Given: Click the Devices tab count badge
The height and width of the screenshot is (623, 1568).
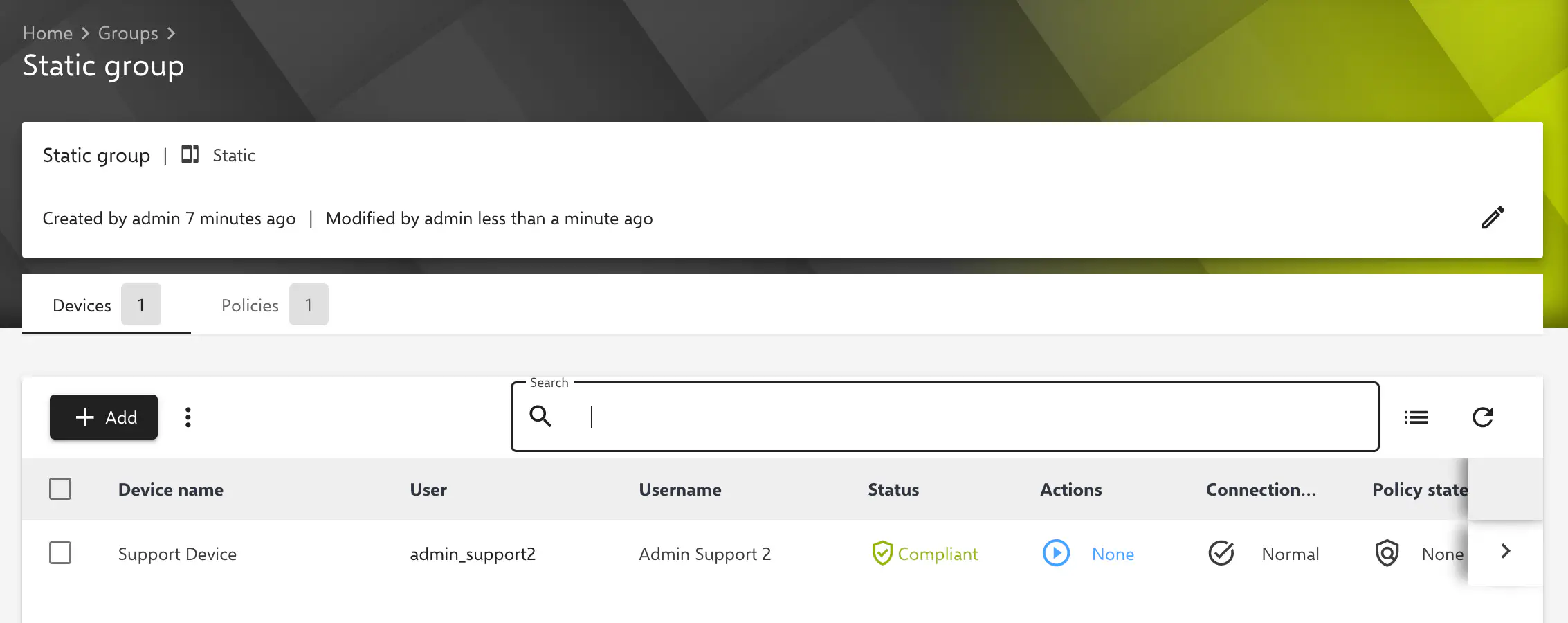Looking at the screenshot, I should (x=141, y=305).
